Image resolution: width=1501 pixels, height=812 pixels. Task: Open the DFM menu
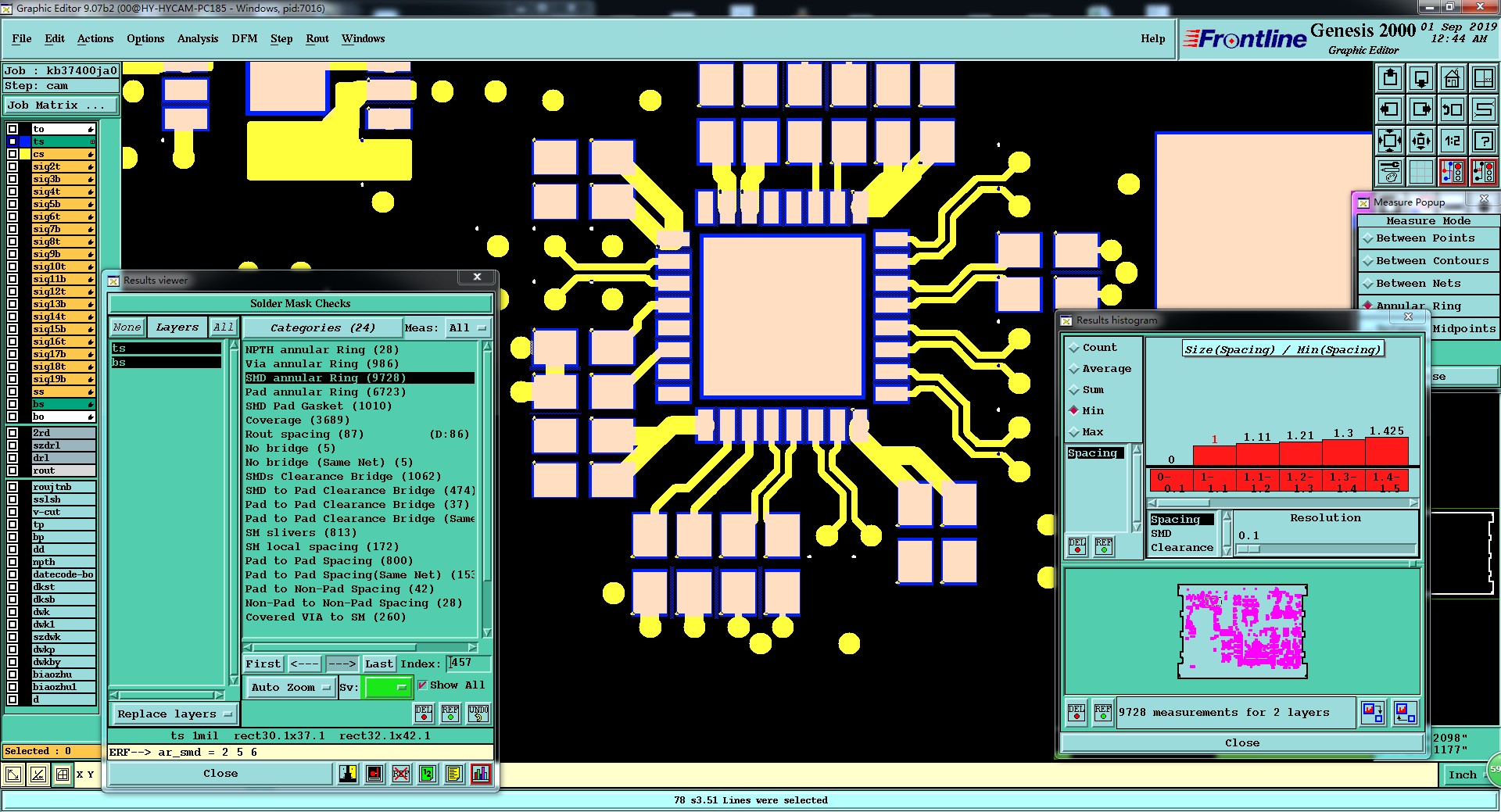coord(244,38)
